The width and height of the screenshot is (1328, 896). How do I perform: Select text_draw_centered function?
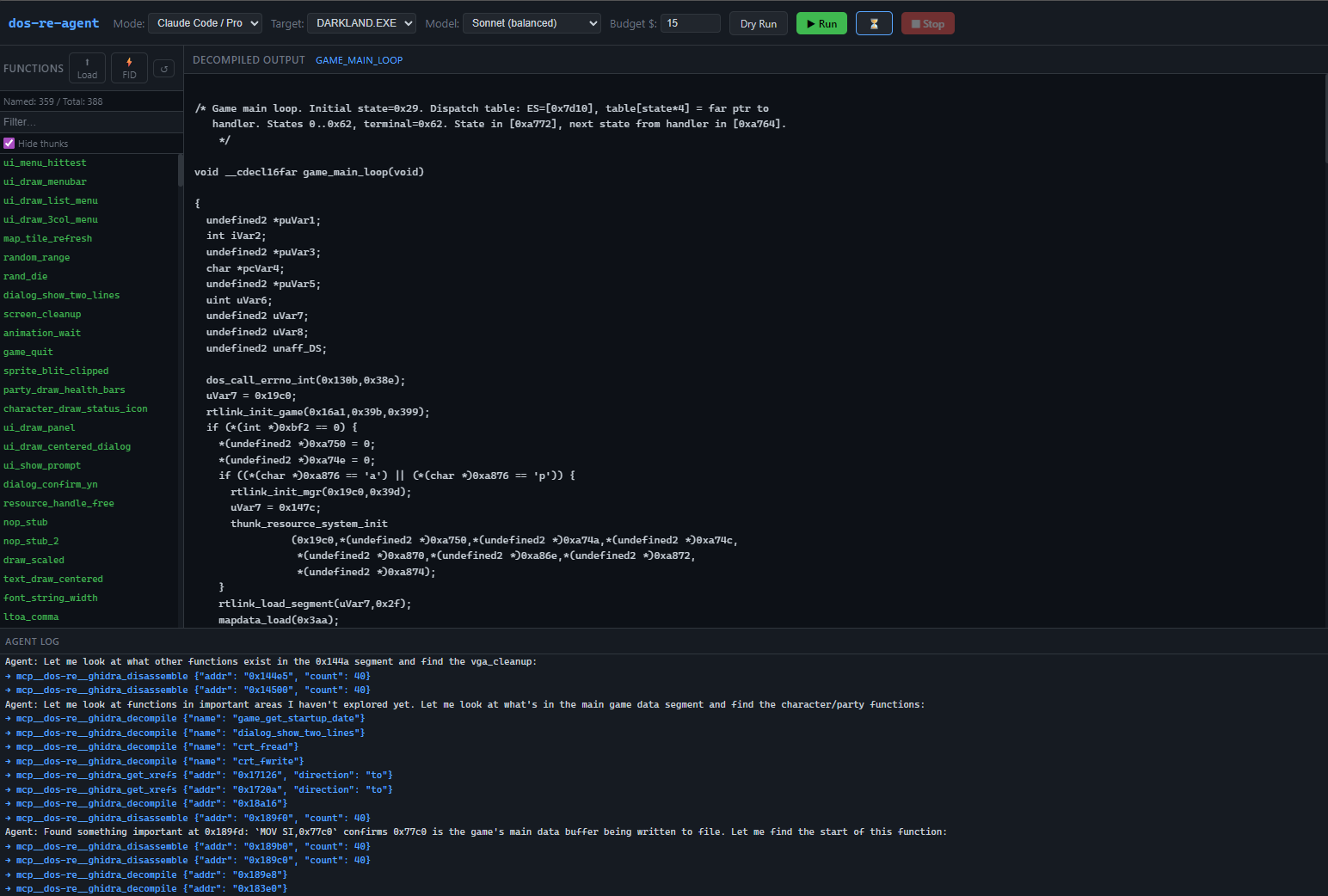coord(53,579)
